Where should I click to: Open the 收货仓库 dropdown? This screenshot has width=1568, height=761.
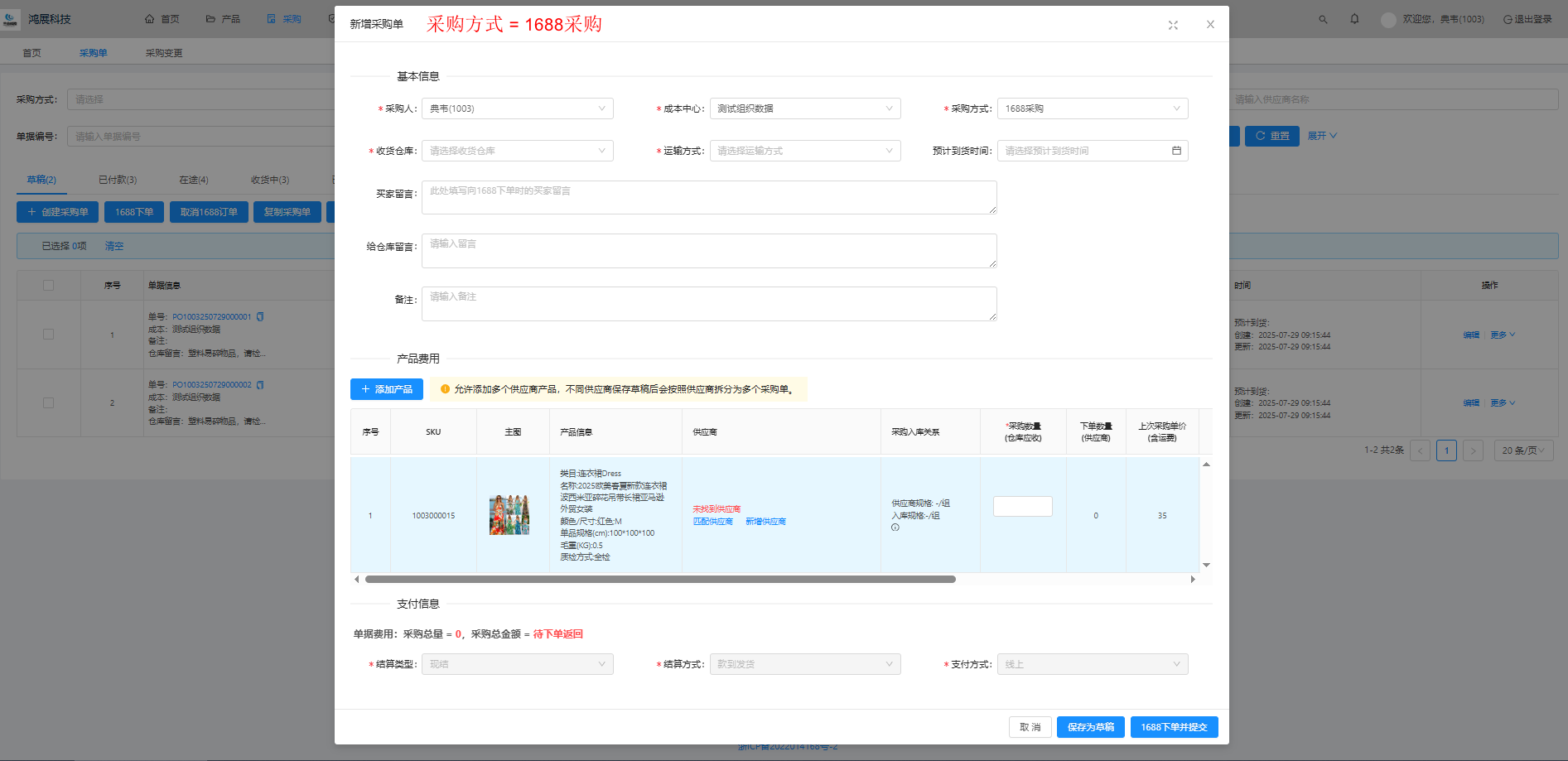pyautogui.click(x=517, y=151)
